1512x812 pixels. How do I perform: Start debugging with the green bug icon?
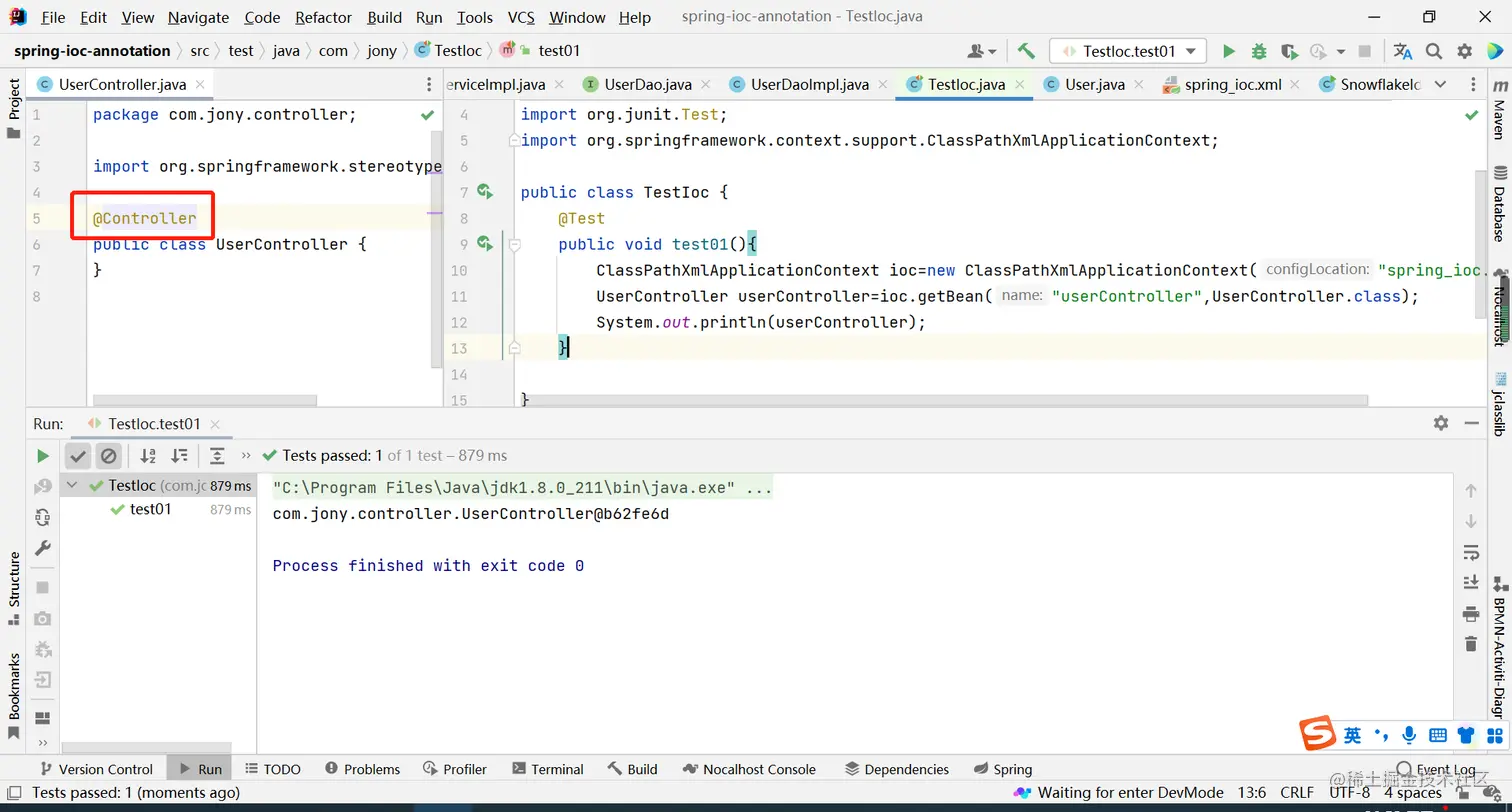(1259, 51)
